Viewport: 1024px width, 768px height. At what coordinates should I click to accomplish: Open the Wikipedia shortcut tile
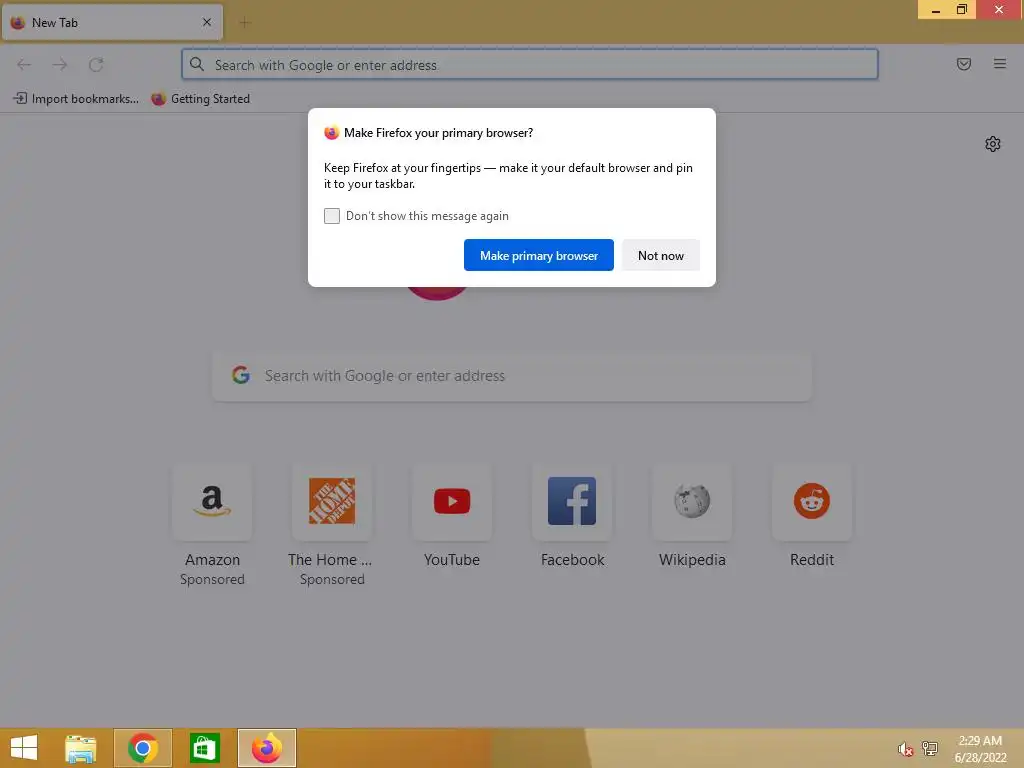tap(692, 502)
